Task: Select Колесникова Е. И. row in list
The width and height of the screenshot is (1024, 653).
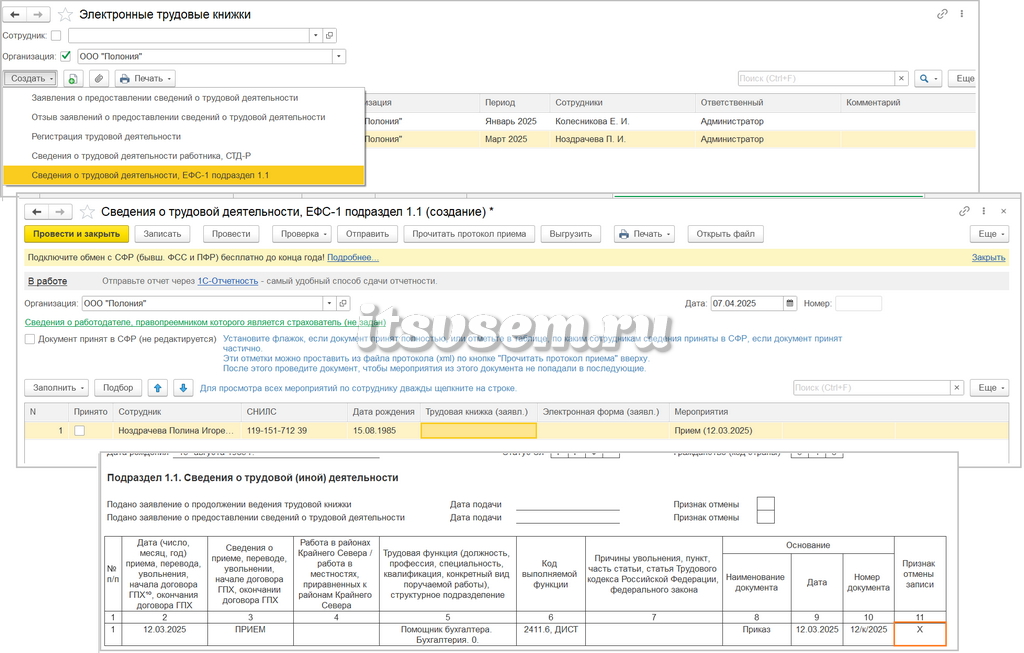Action: click(669, 121)
